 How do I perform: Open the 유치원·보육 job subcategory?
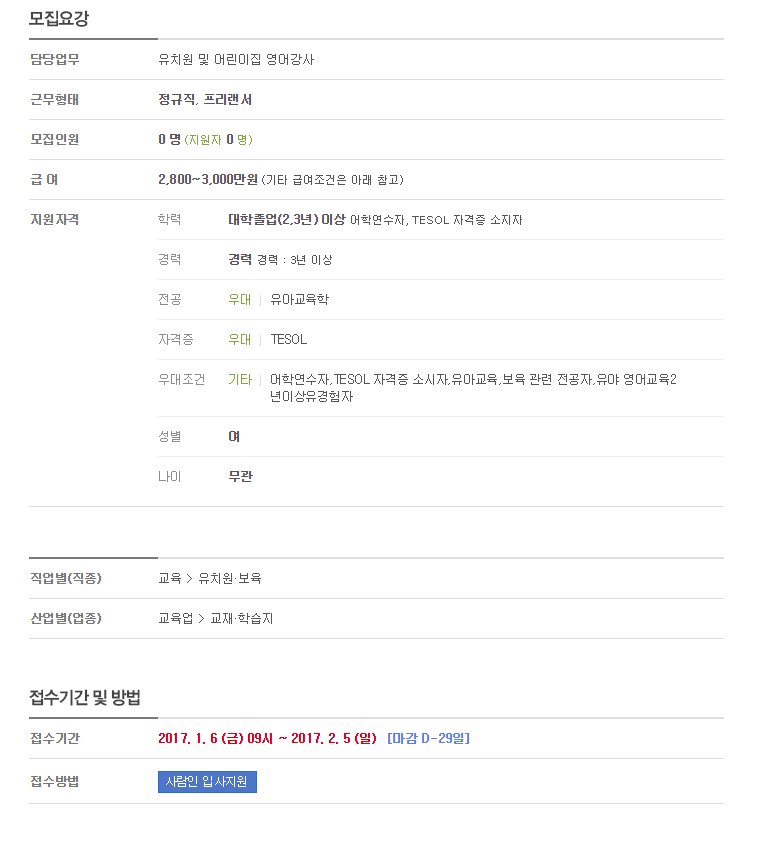230,578
